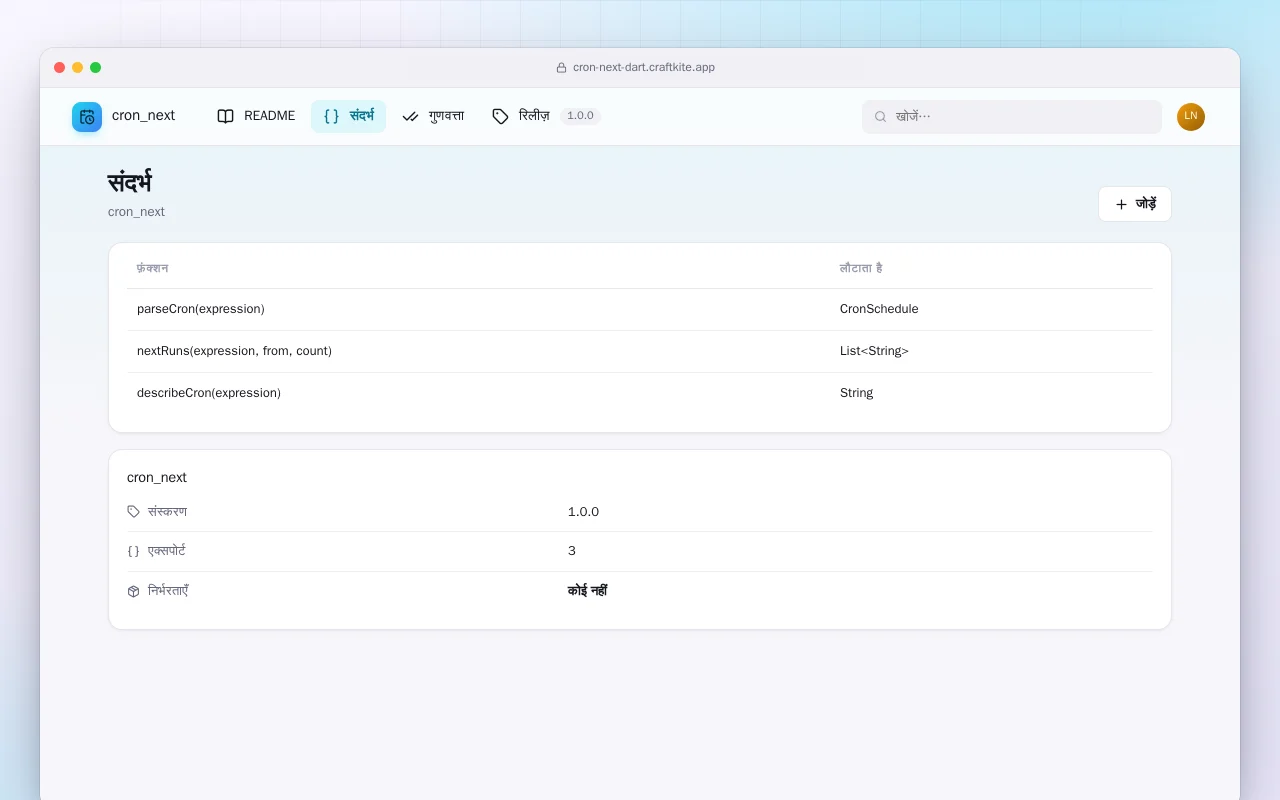Click the package icon next to निर्भरताएँ

pyautogui.click(x=134, y=591)
